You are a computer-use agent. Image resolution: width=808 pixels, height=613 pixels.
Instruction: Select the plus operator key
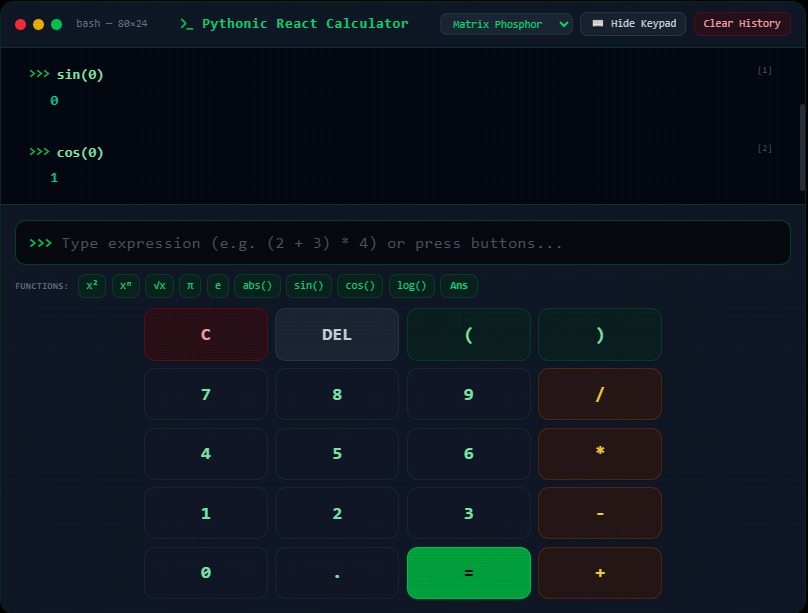[x=600, y=573]
